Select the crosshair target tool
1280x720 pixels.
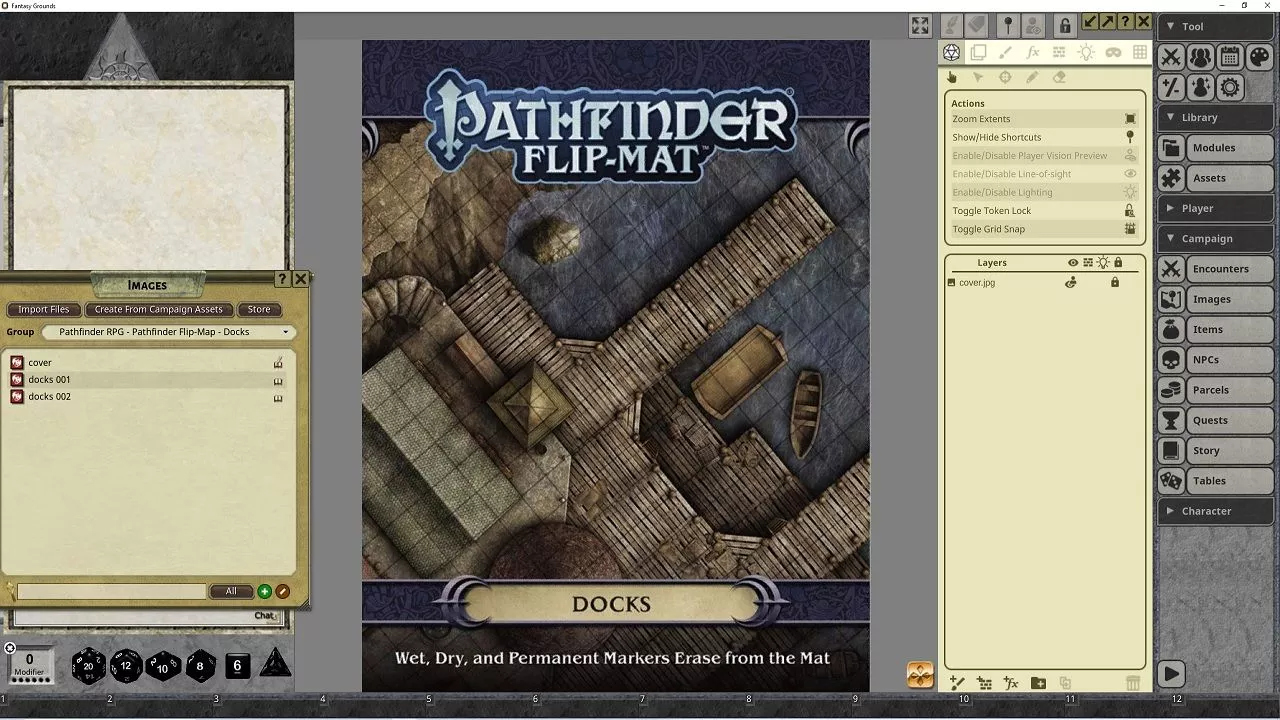1005,77
